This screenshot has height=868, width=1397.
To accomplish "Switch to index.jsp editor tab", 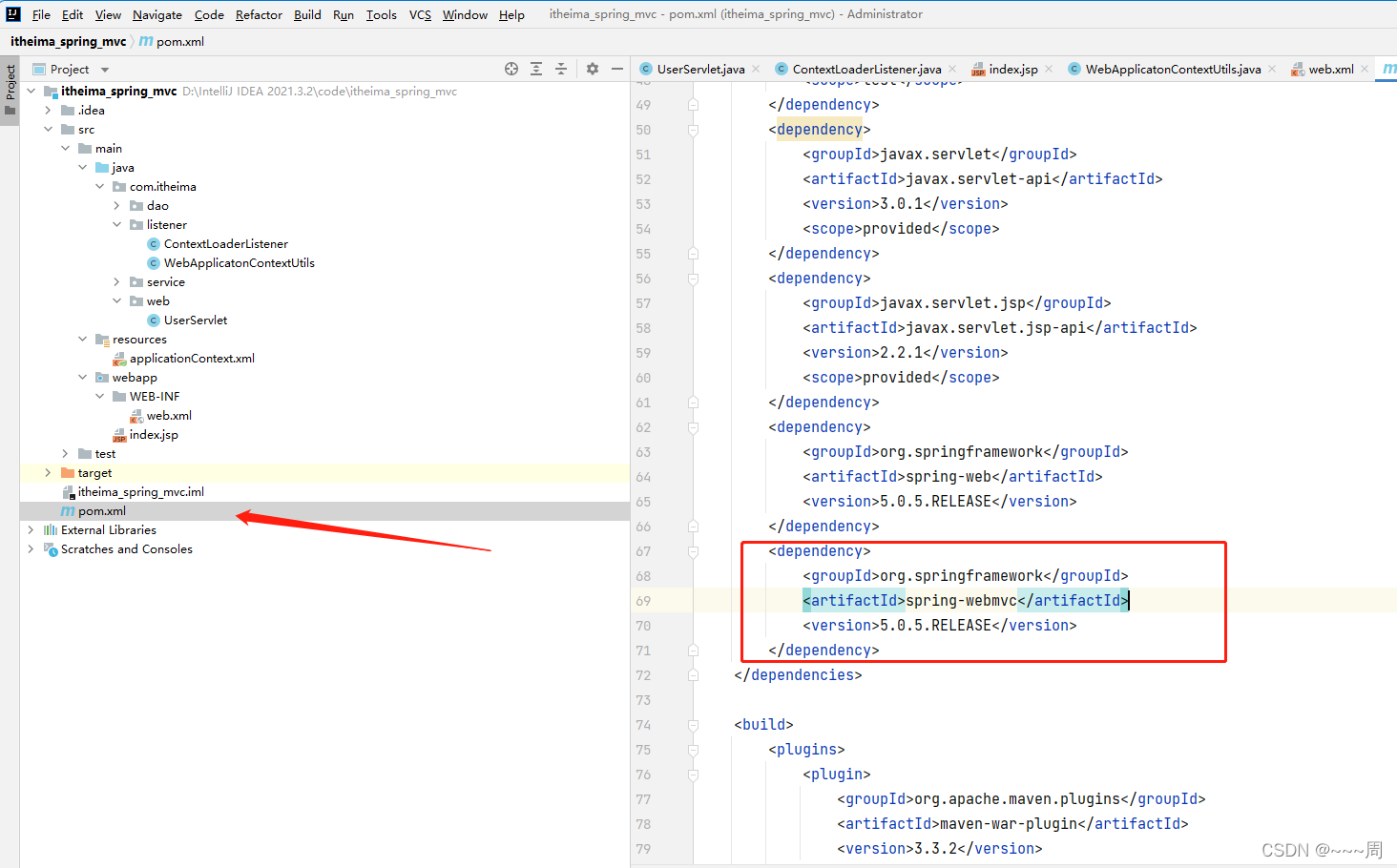I will click(x=1012, y=69).
